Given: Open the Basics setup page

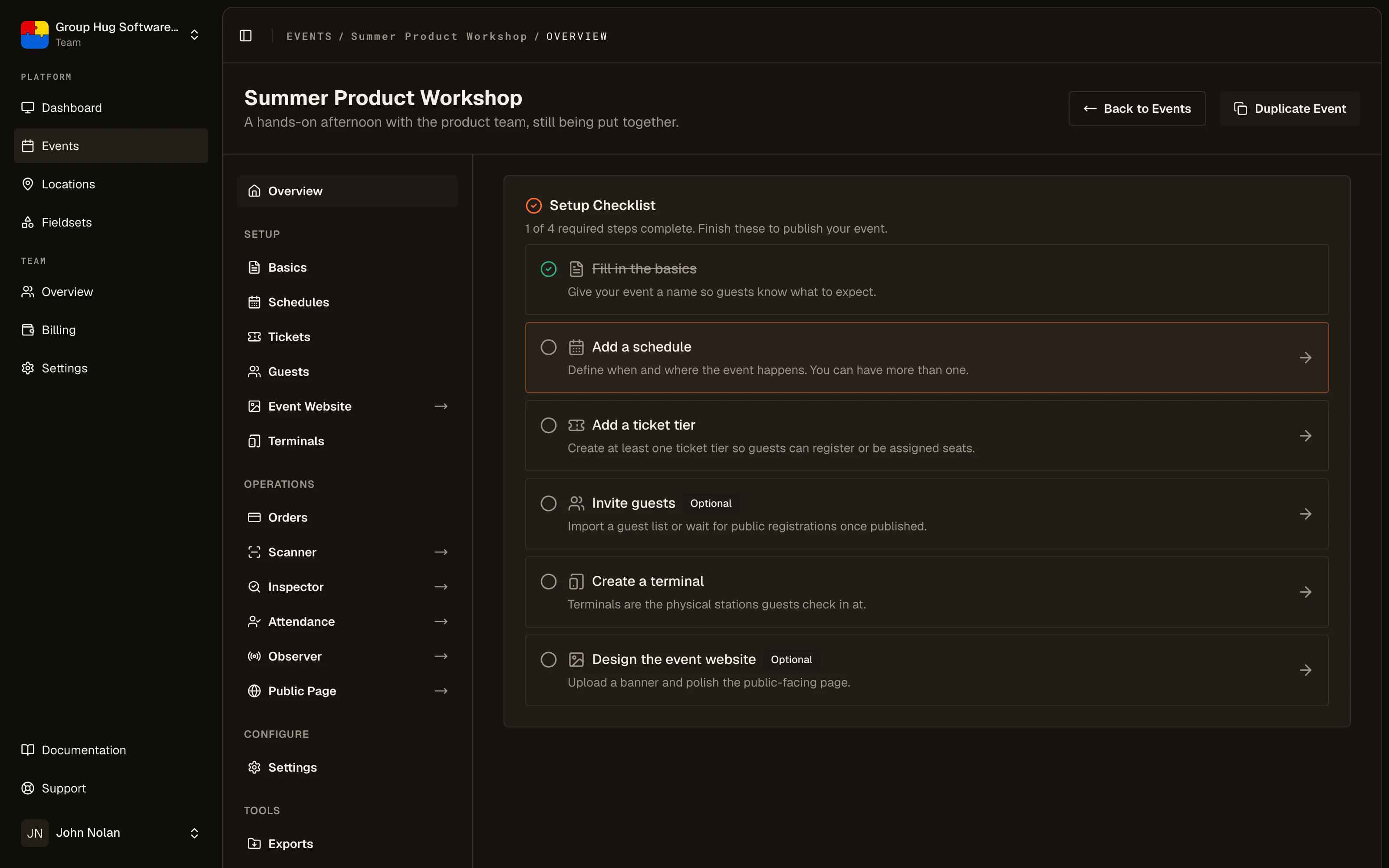Looking at the screenshot, I should pyautogui.click(x=348, y=267).
